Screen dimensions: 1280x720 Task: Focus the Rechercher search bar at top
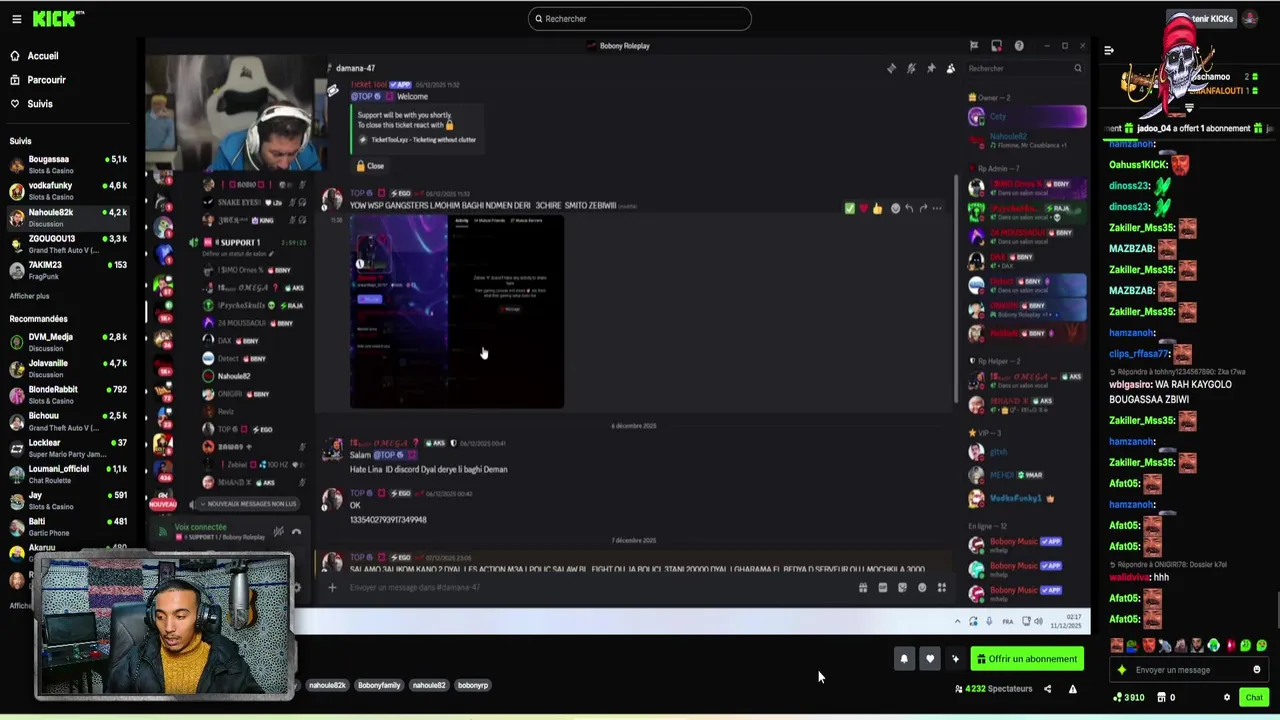point(640,19)
